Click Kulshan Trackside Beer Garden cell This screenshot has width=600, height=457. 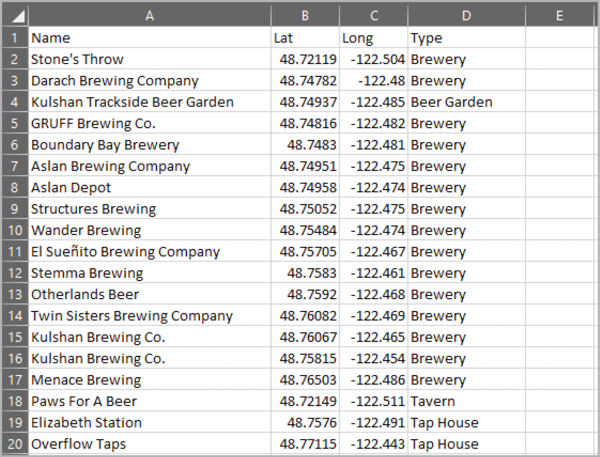pyautogui.click(x=149, y=102)
